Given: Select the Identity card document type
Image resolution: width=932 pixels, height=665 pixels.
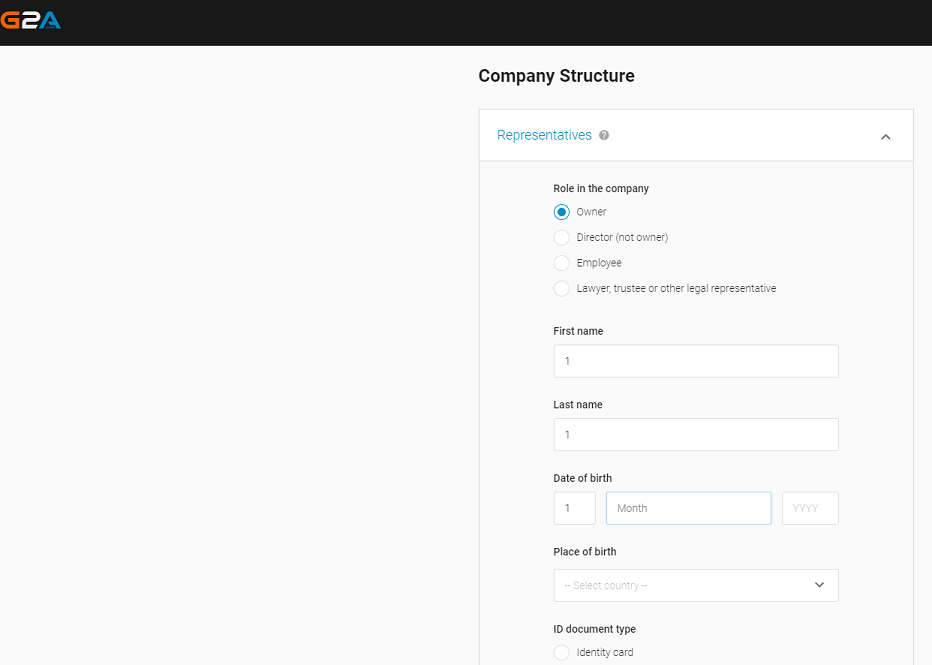Looking at the screenshot, I should click(x=561, y=653).
